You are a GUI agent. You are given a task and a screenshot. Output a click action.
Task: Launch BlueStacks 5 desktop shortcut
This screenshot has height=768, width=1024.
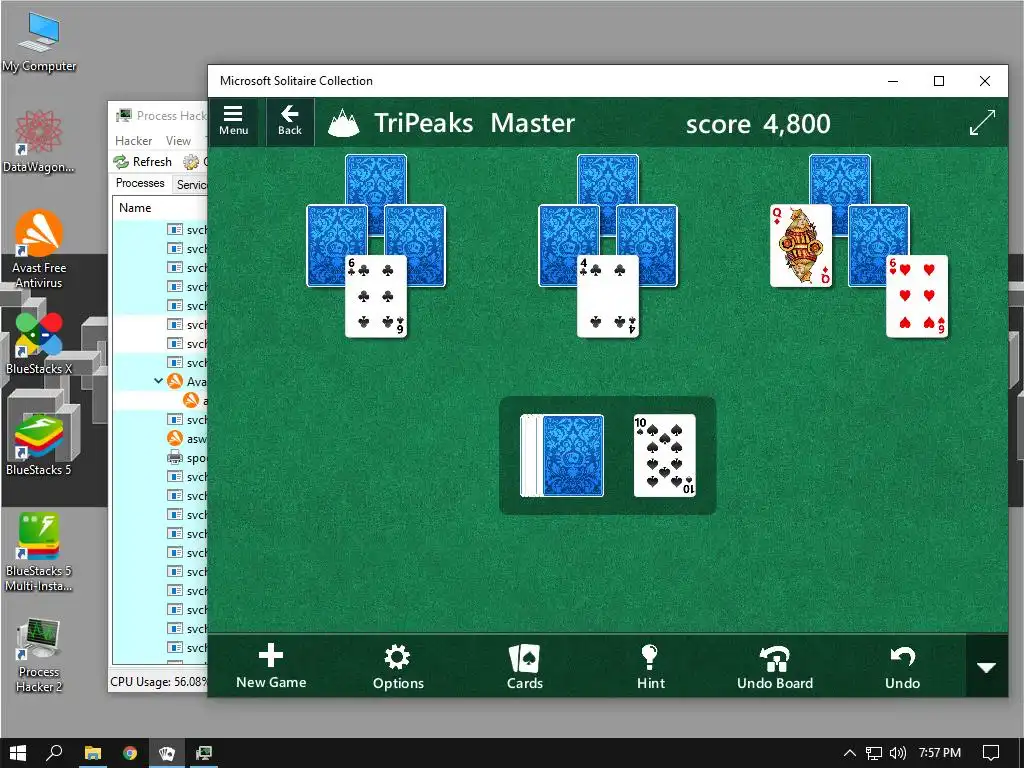(x=39, y=445)
